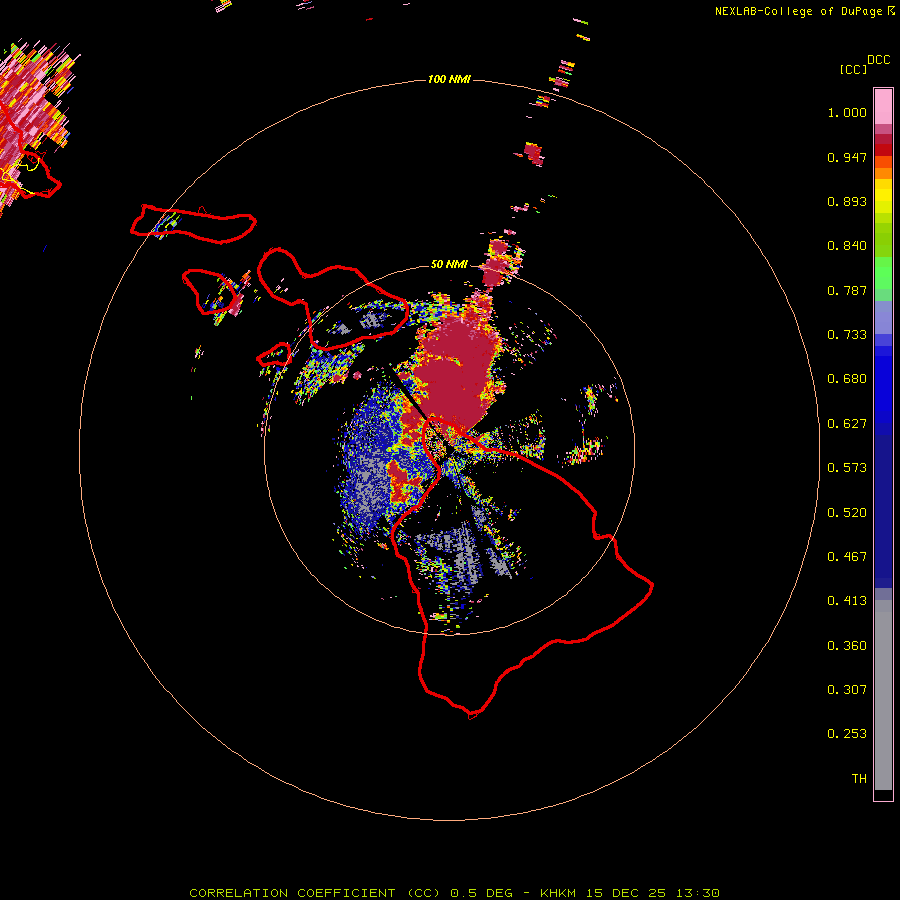
Task: Click the 0.467 color scale value
Action: coord(847,557)
